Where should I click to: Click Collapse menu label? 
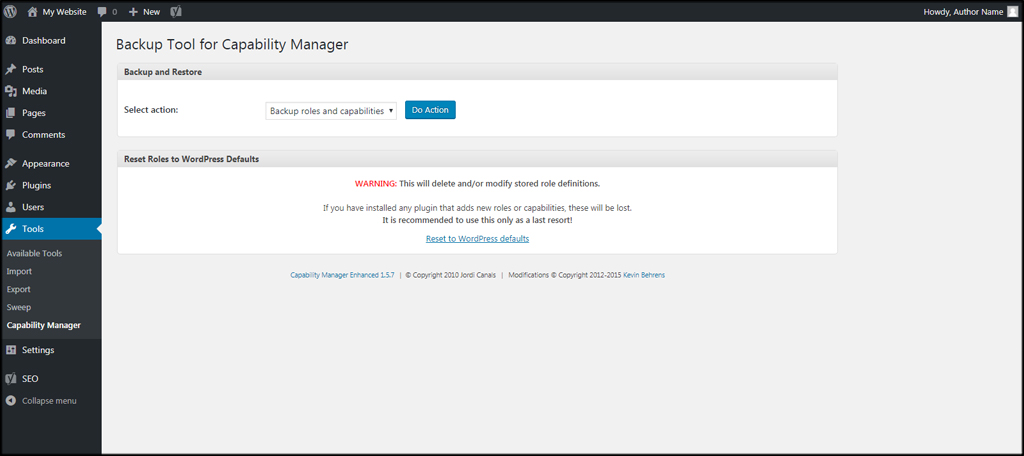tap(50, 400)
